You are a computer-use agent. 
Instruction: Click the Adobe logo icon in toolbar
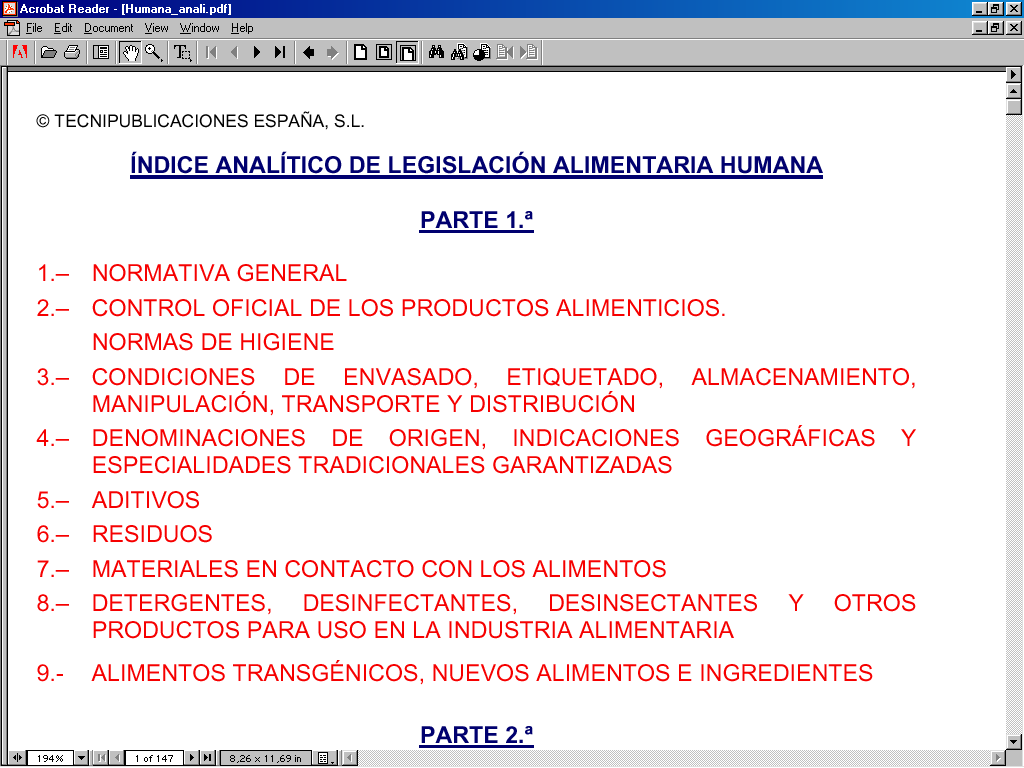click(20, 52)
